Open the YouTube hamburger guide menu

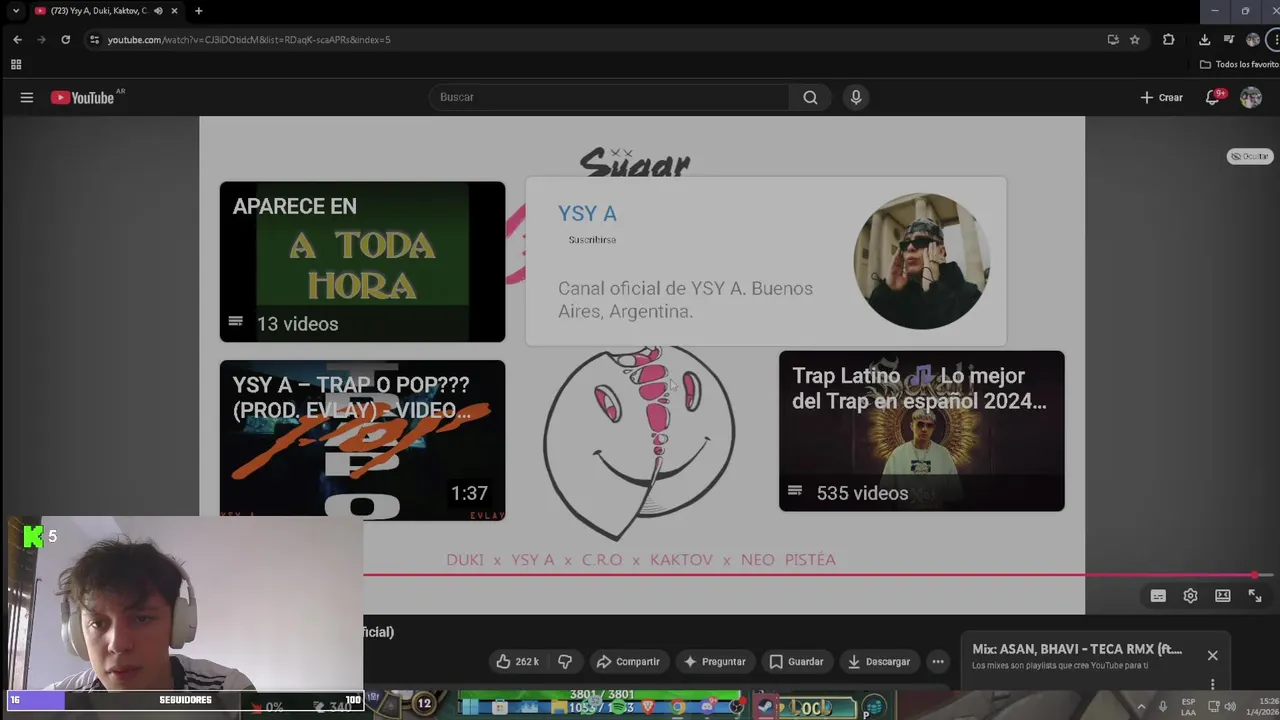tap(27, 97)
